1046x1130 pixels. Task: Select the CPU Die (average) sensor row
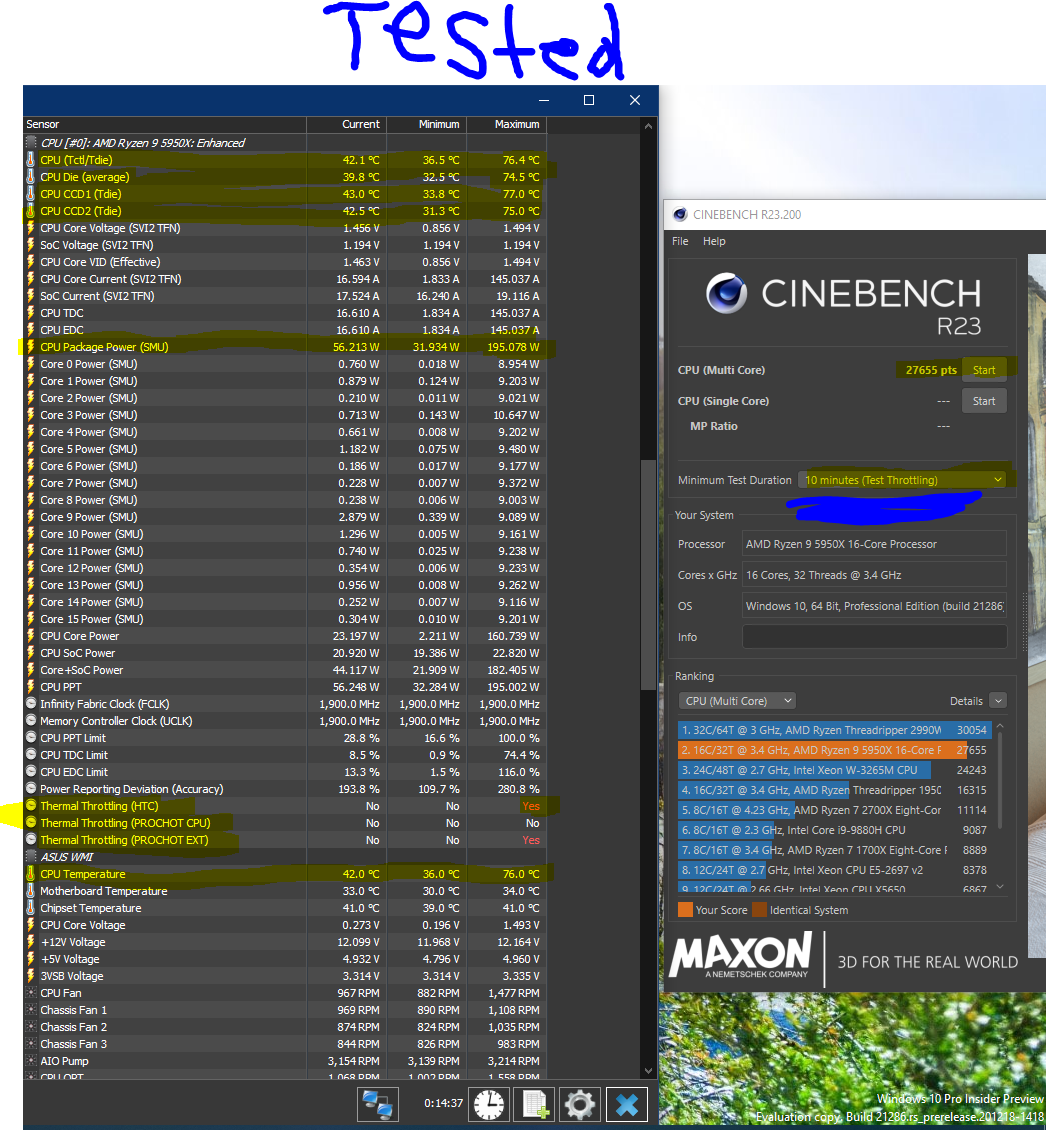[x=285, y=177]
